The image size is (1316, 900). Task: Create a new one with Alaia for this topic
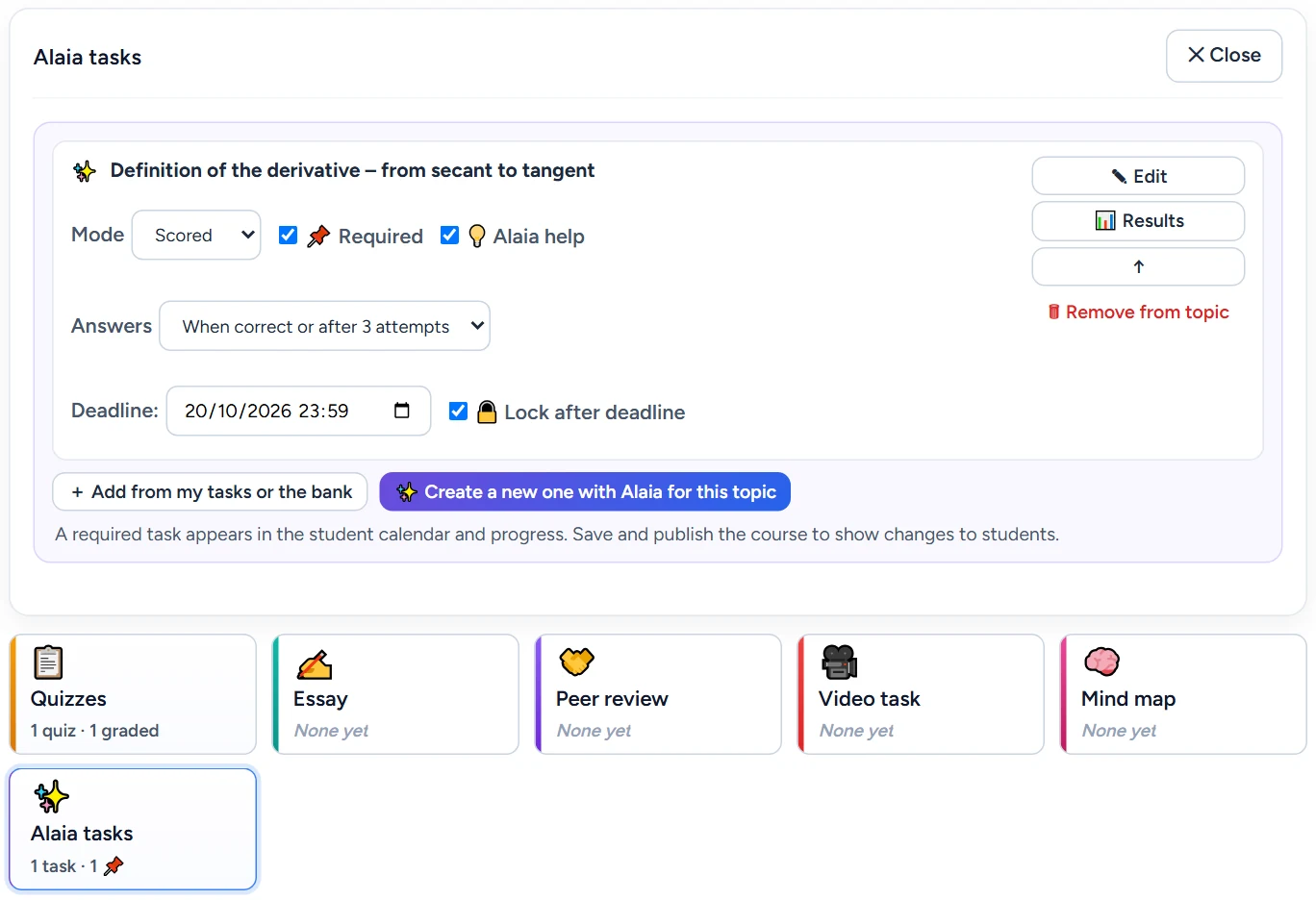pos(585,491)
